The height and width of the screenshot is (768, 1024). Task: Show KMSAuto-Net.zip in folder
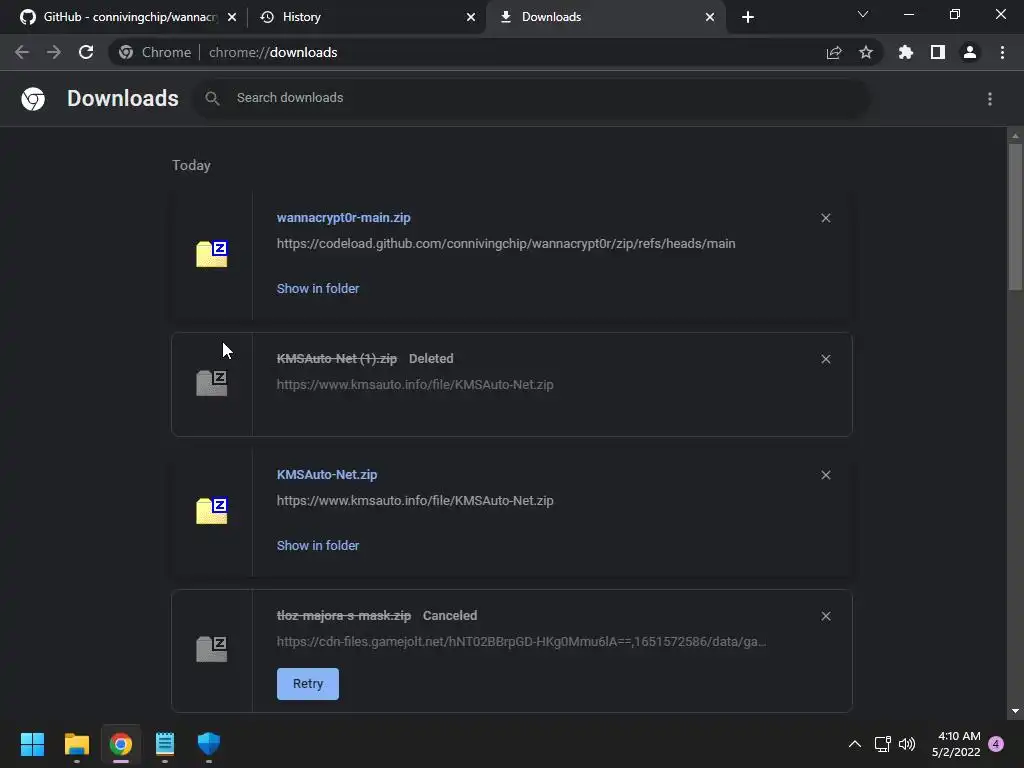[x=318, y=545]
